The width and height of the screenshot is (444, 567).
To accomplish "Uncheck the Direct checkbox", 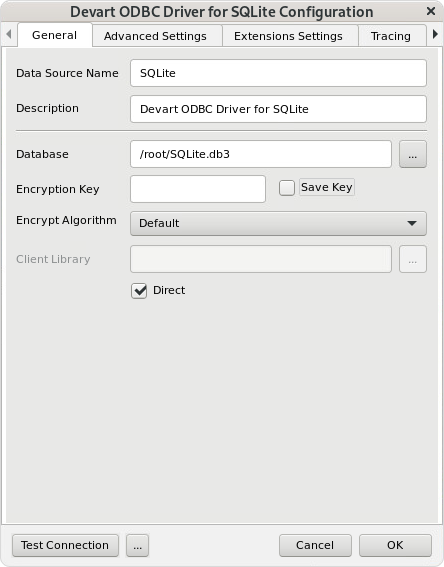I will pyautogui.click(x=139, y=290).
